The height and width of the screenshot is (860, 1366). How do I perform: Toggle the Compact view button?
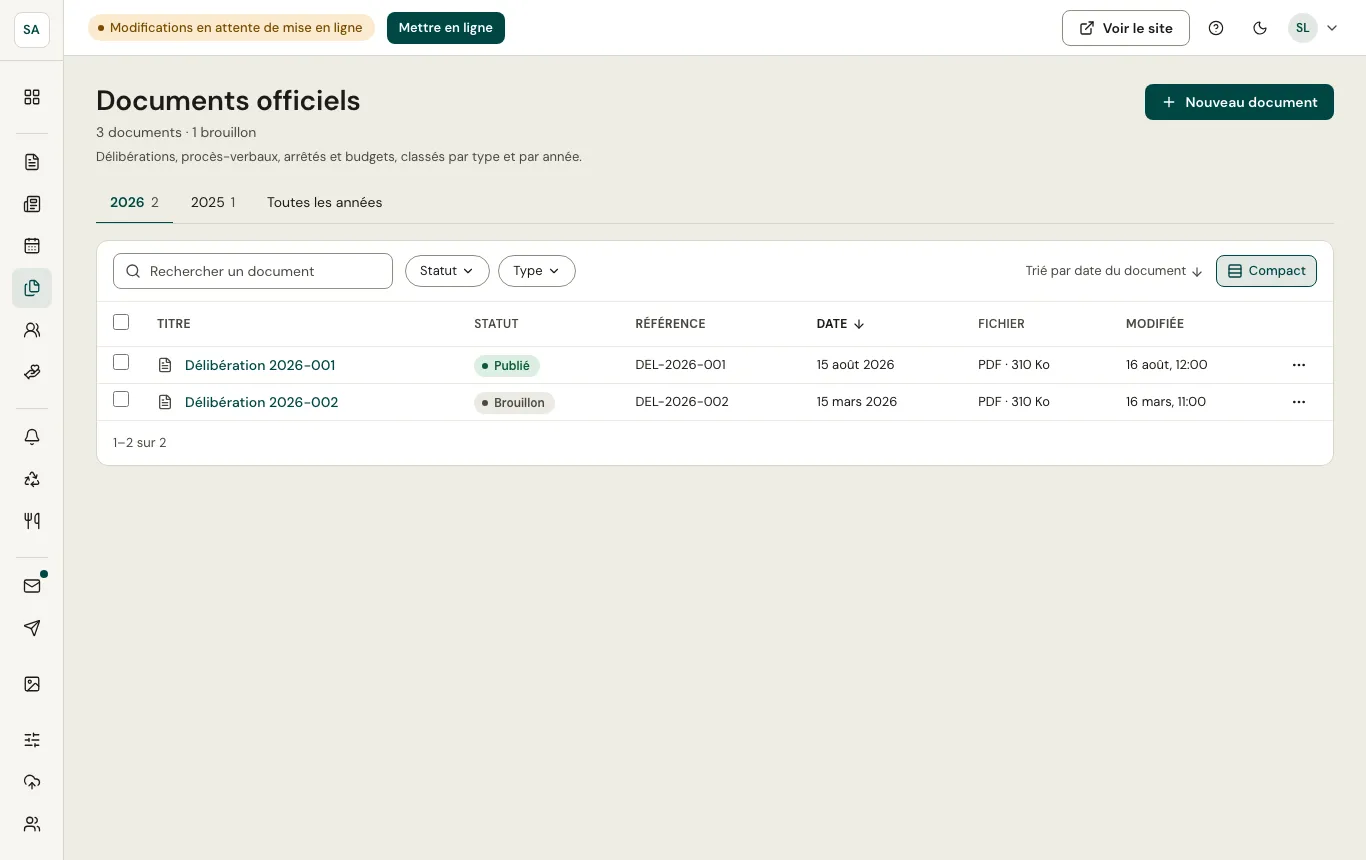1266,271
